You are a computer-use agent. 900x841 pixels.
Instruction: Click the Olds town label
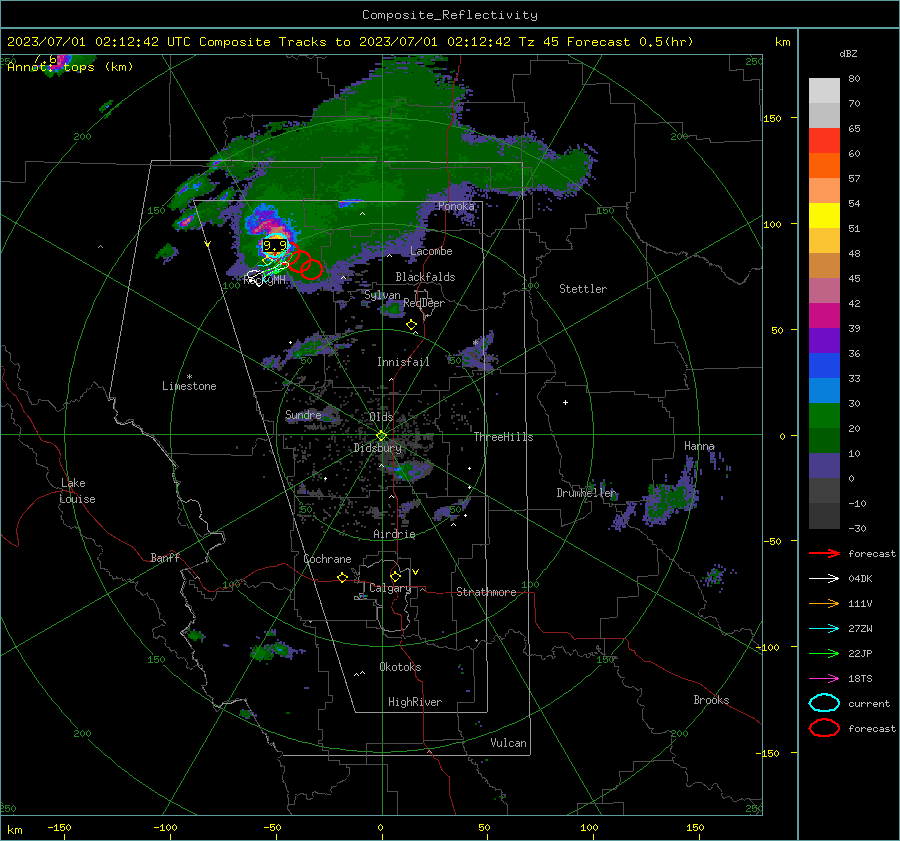click(x=381, y=417)
